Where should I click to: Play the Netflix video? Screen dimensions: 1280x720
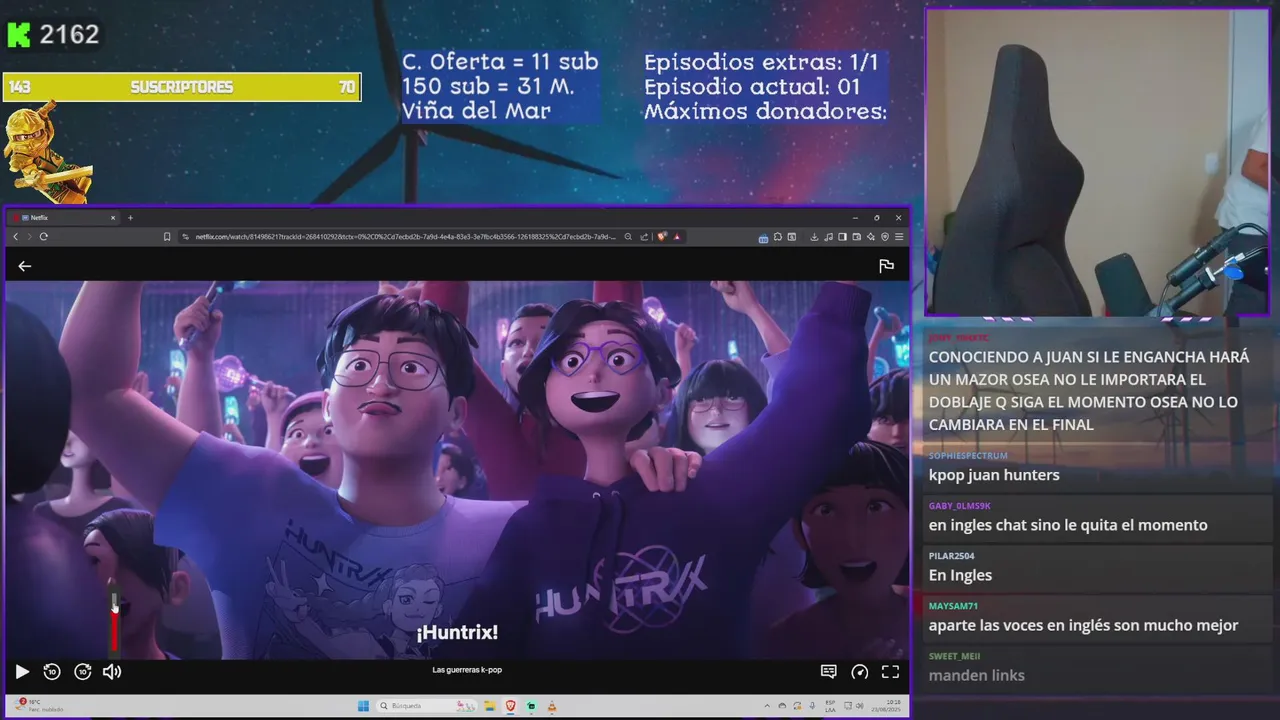22,672
